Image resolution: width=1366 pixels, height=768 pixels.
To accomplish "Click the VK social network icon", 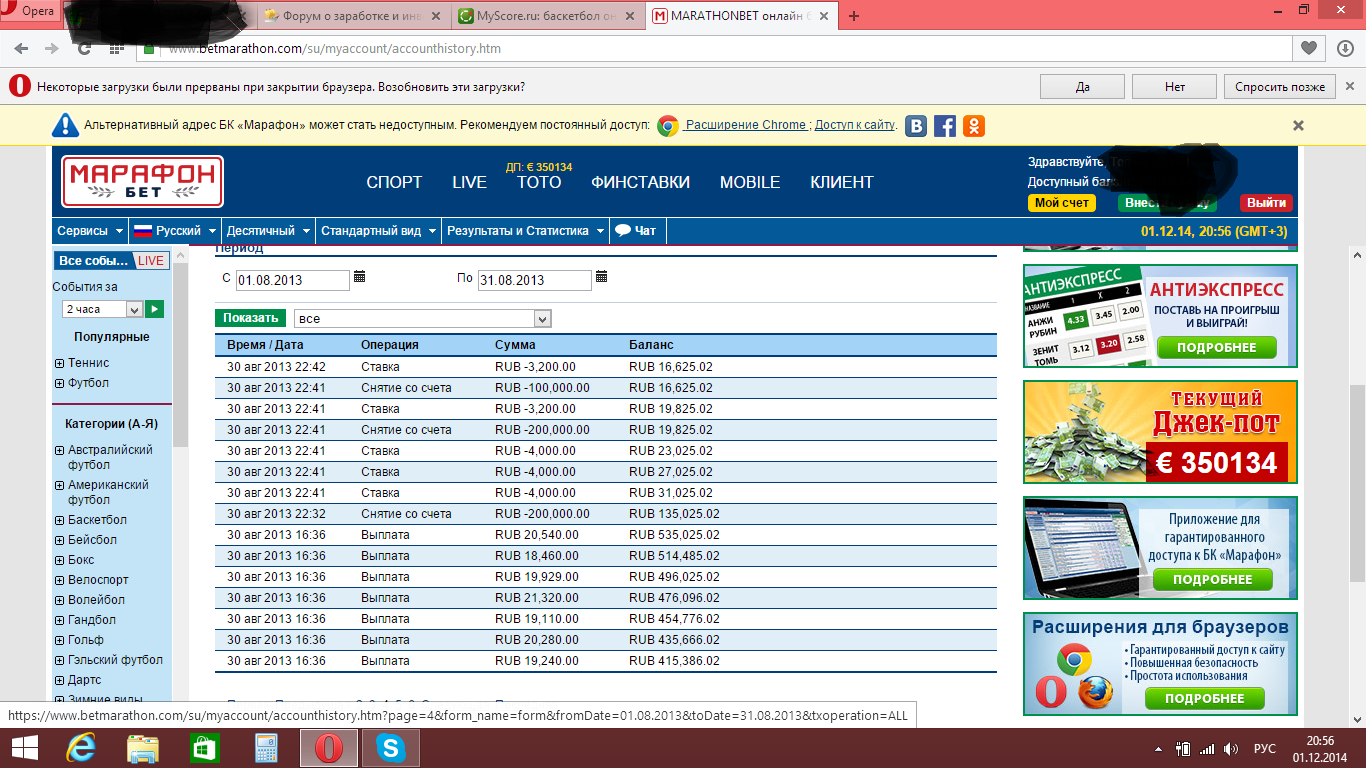I will [916, 126].
